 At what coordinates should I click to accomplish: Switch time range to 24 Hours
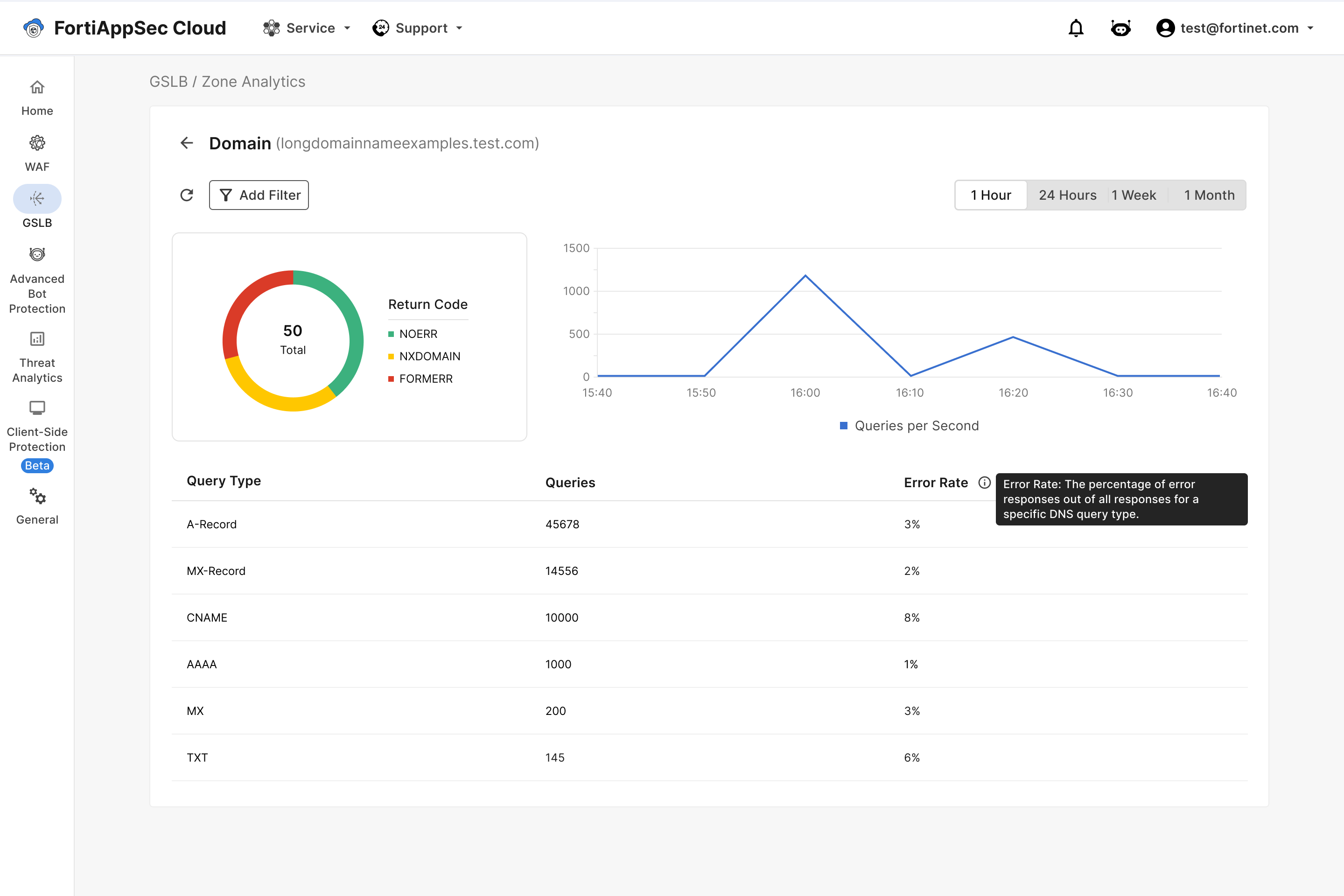(x=1067, y=196)
